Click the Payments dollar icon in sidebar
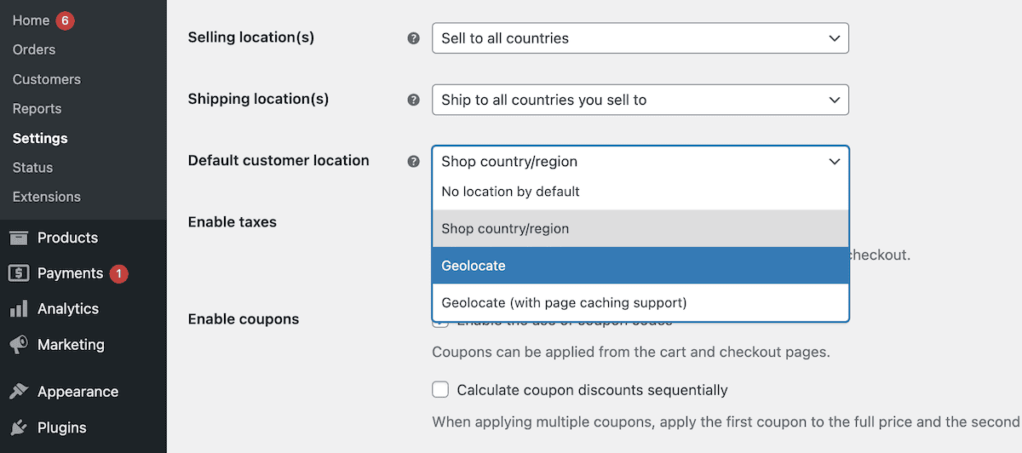The width and height of the screenshot is (1022, 453). coord(18,273)
